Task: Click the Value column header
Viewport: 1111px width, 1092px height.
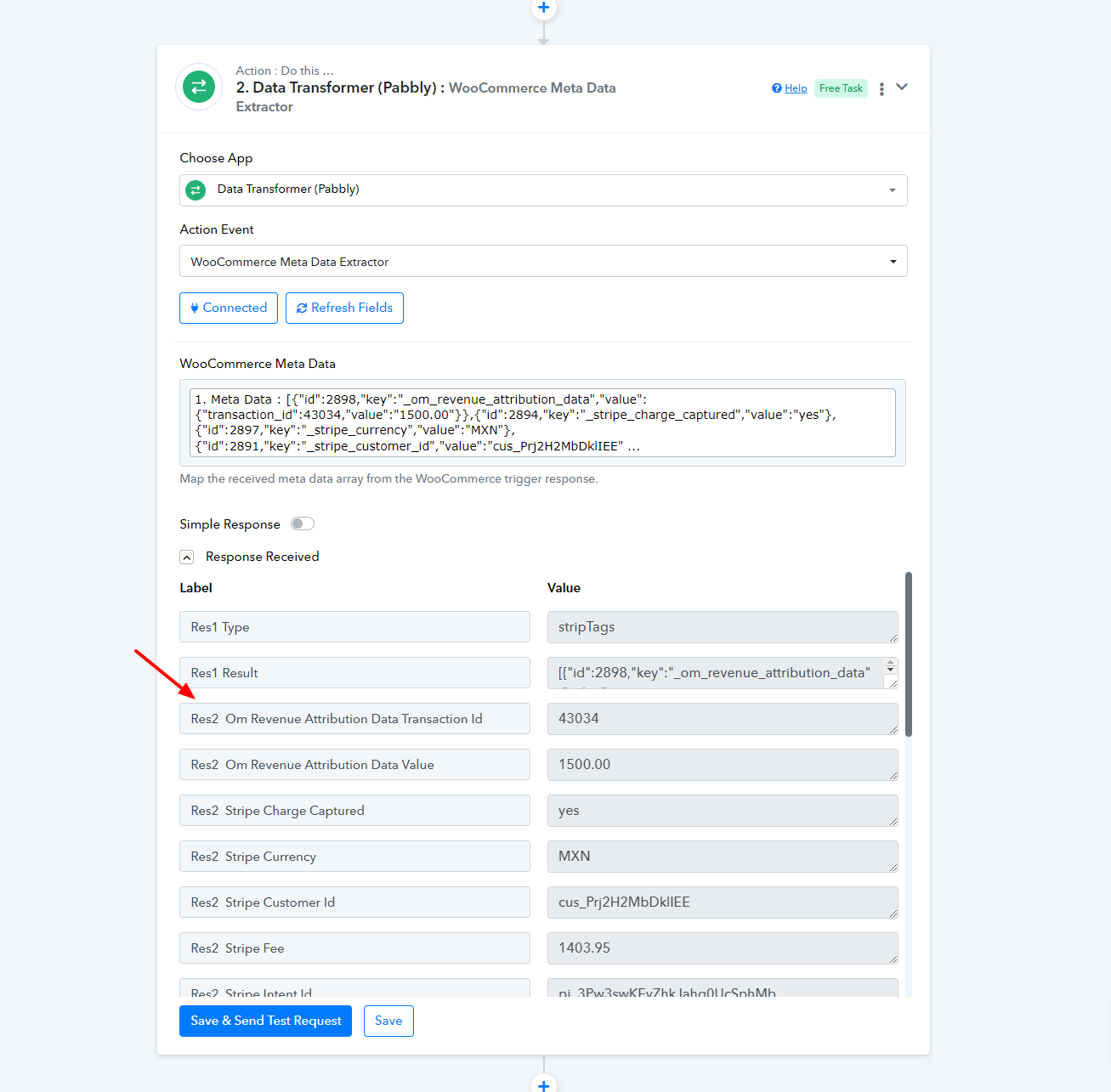Action: 564,588
